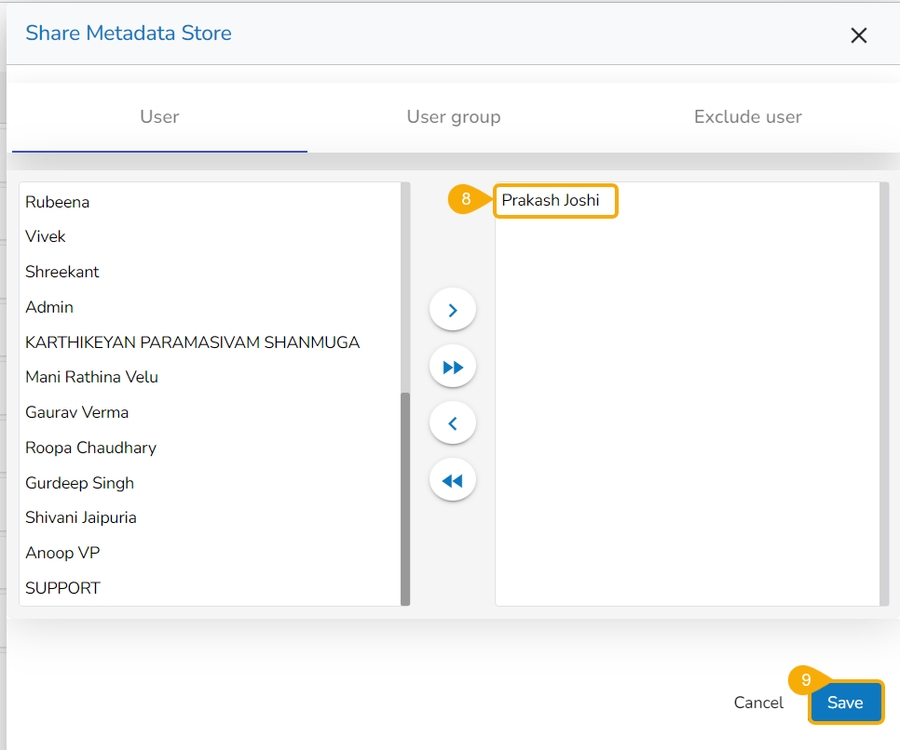Move selected user to right list

[452, 310]
